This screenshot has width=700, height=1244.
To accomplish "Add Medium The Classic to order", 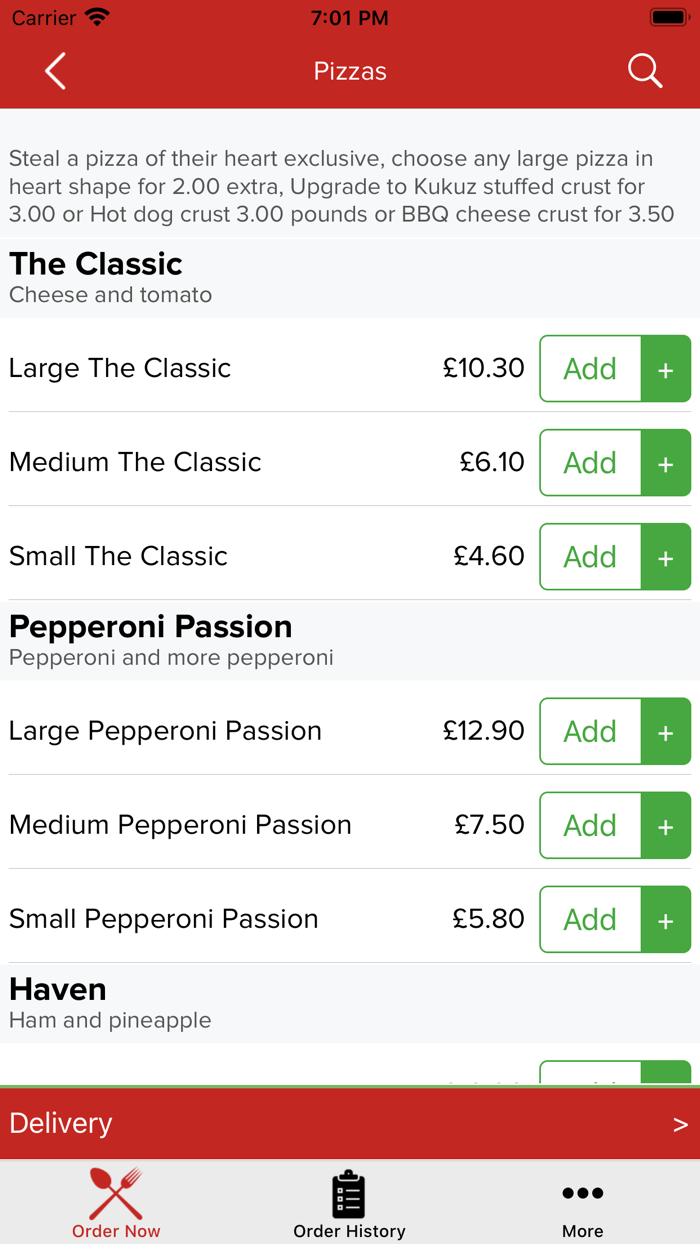I will (590, 463).
